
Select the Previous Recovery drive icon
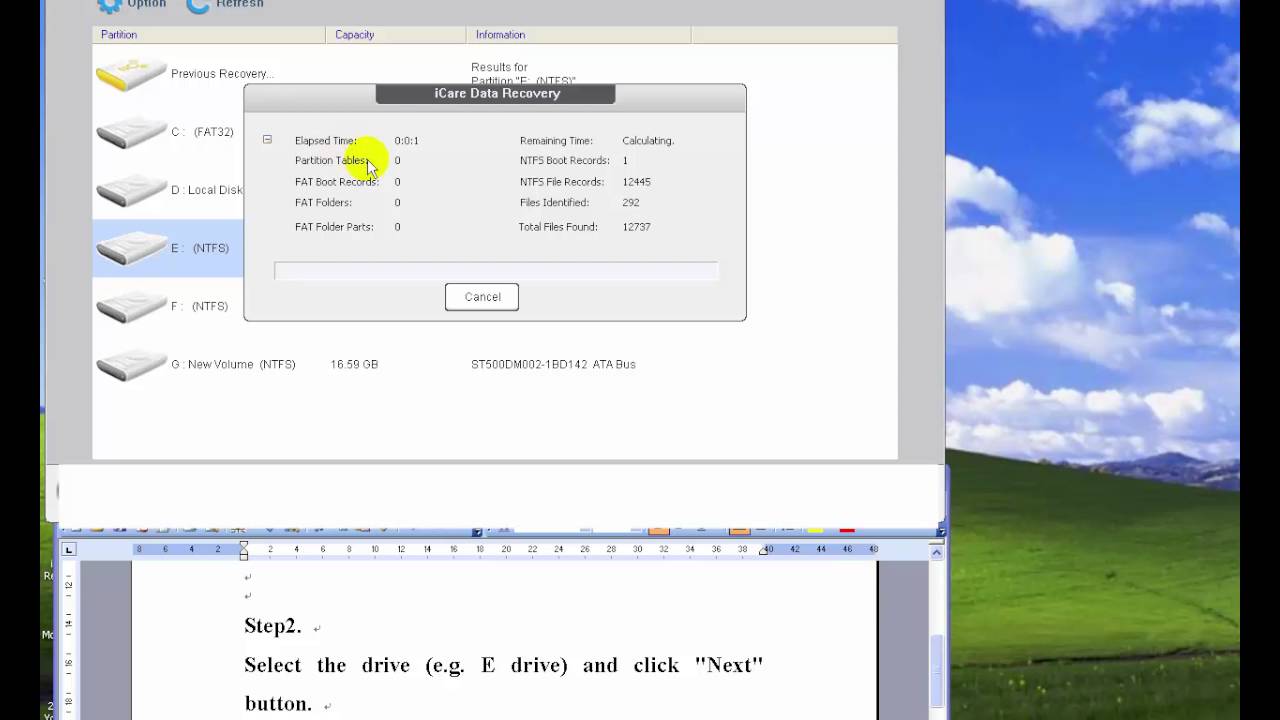pos(131,74)
